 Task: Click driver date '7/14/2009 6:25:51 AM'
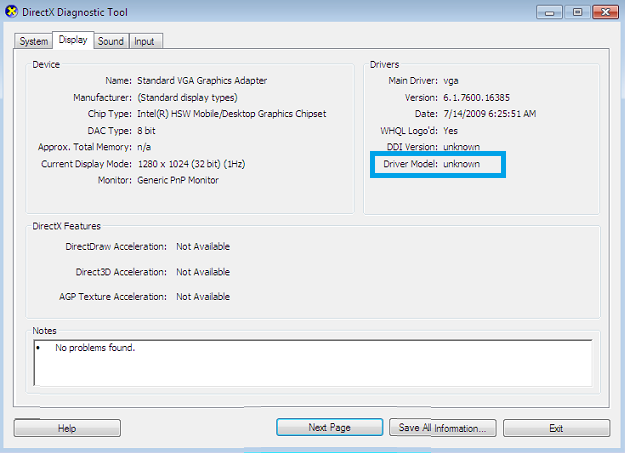(x=489, y=114)
